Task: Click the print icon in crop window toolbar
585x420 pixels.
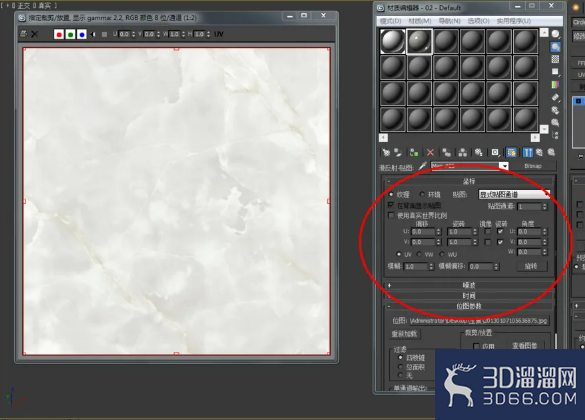Action: point(24,34)
